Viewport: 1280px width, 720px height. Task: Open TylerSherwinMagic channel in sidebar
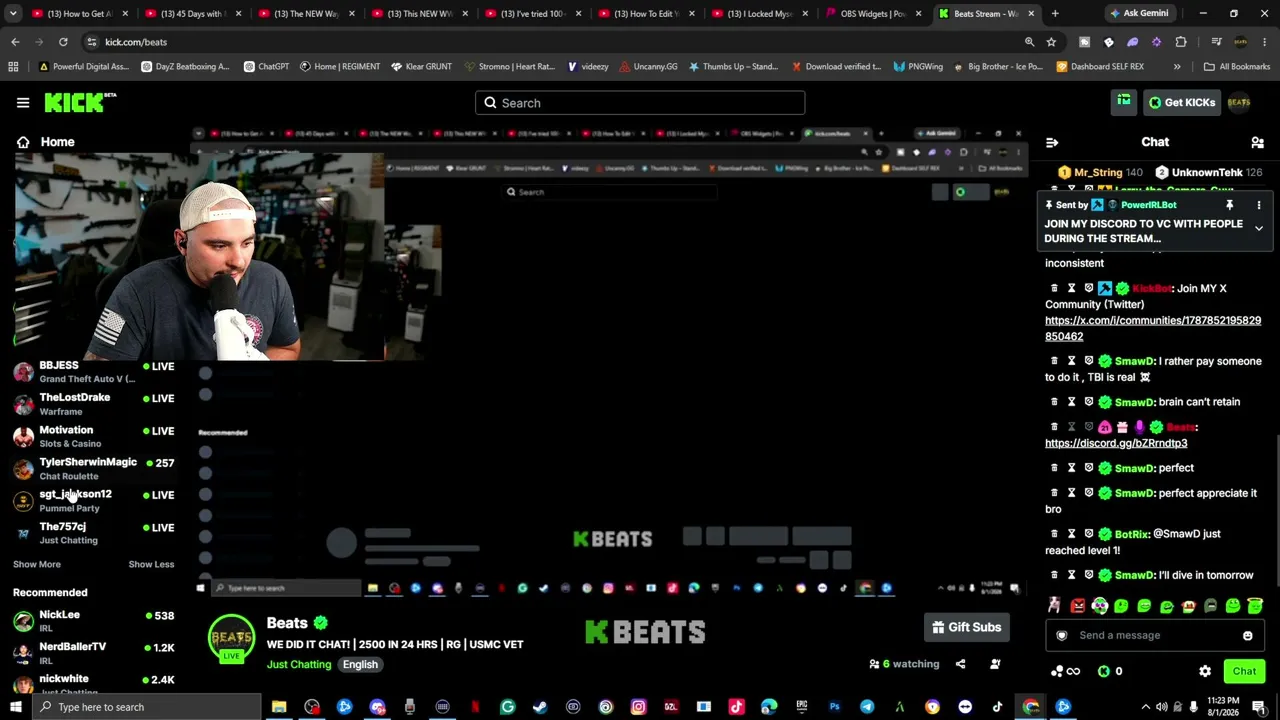[x=93, y=469]
